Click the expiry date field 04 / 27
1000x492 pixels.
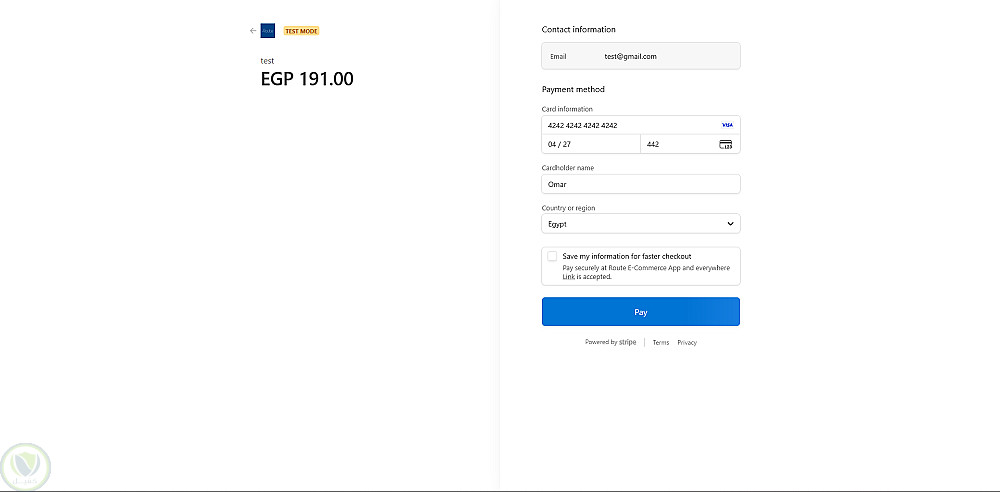tap(590, 144)
